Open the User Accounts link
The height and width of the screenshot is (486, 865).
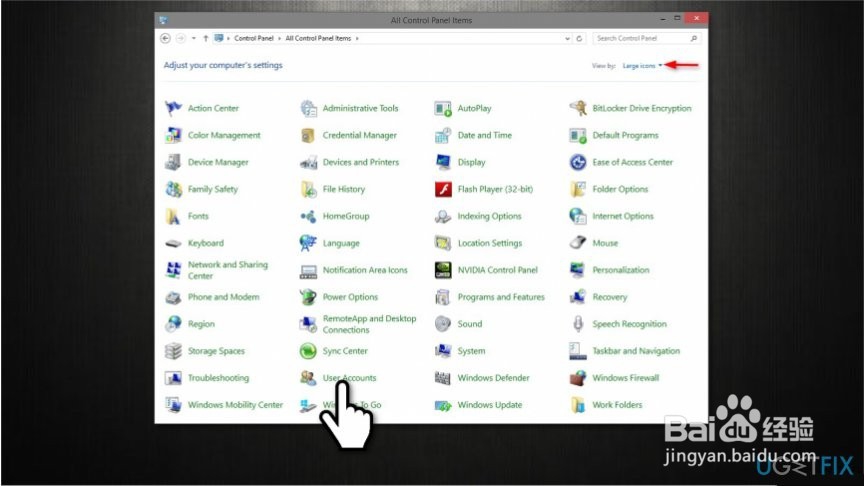(349, 378)
